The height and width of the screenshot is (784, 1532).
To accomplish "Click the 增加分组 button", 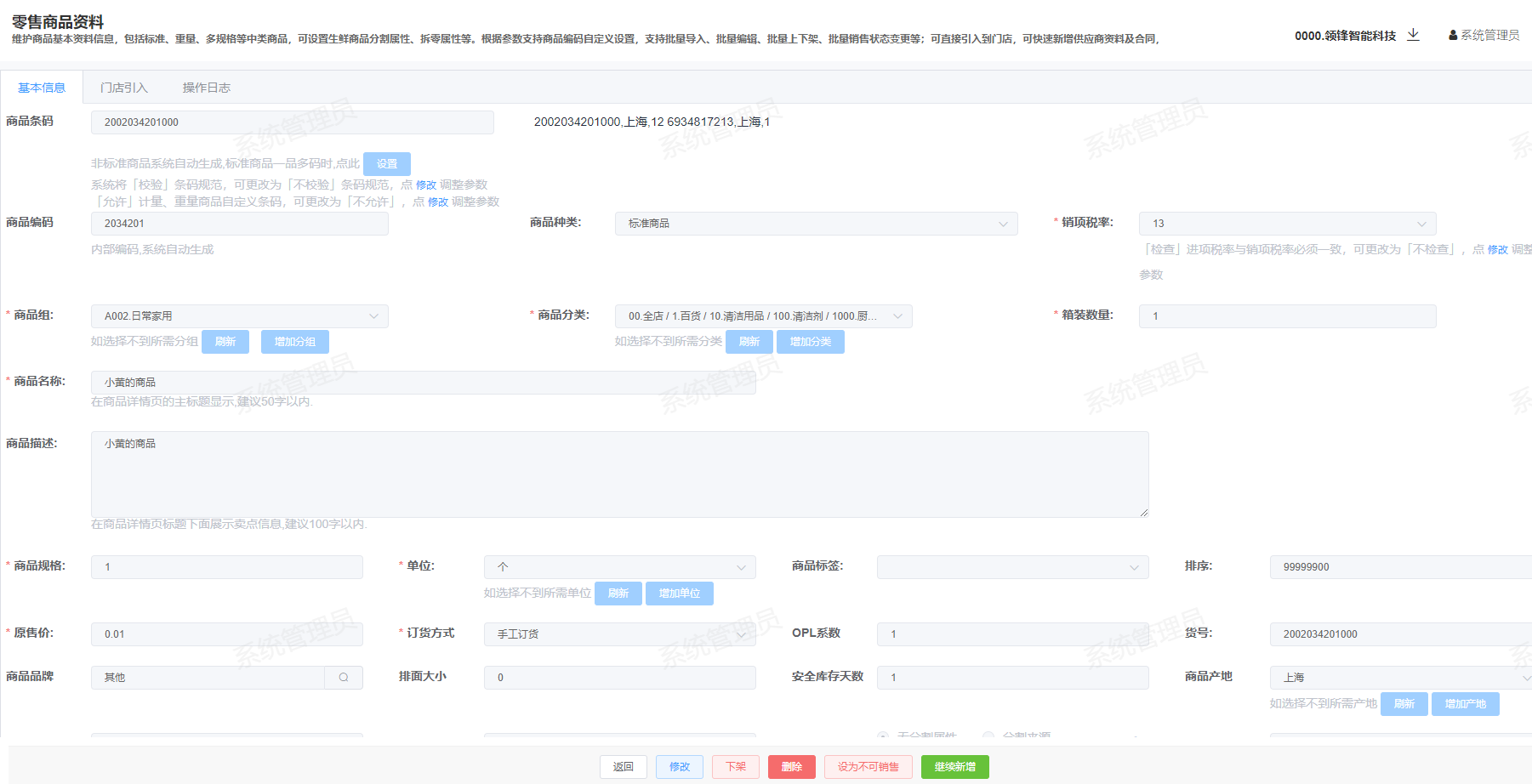I will pyautogui.click(x=295, y=342).
